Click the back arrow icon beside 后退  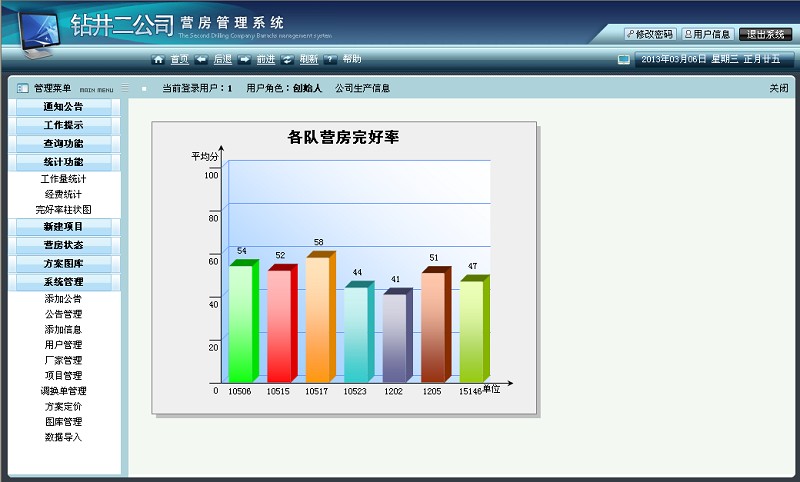coord(201,60)
